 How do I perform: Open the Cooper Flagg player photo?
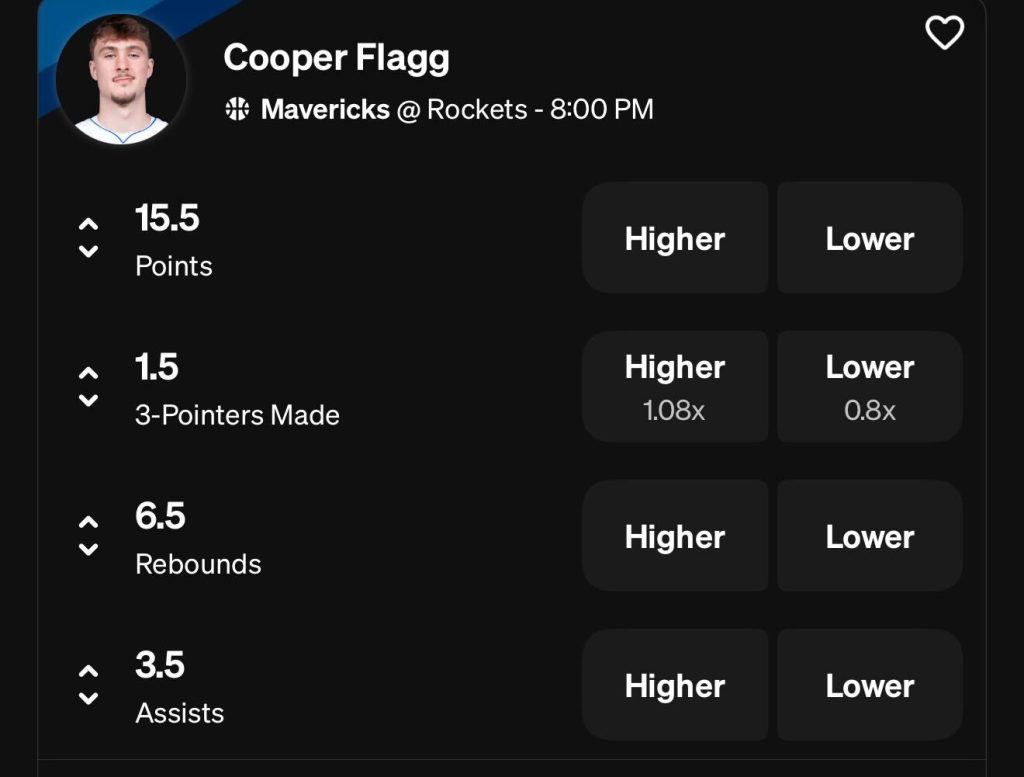[121, 80]
